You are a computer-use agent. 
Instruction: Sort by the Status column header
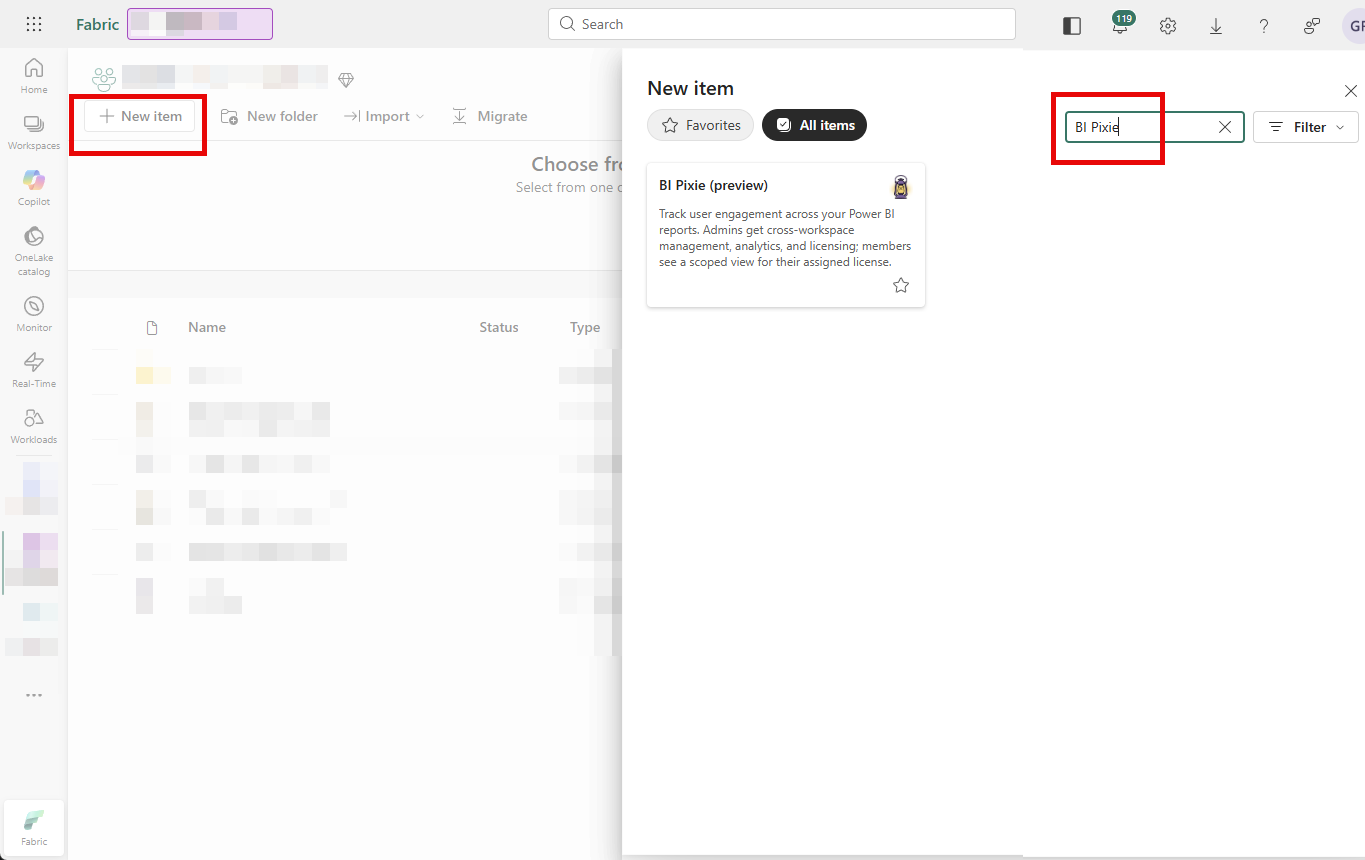pyautogui.click(x=499, y=327)
